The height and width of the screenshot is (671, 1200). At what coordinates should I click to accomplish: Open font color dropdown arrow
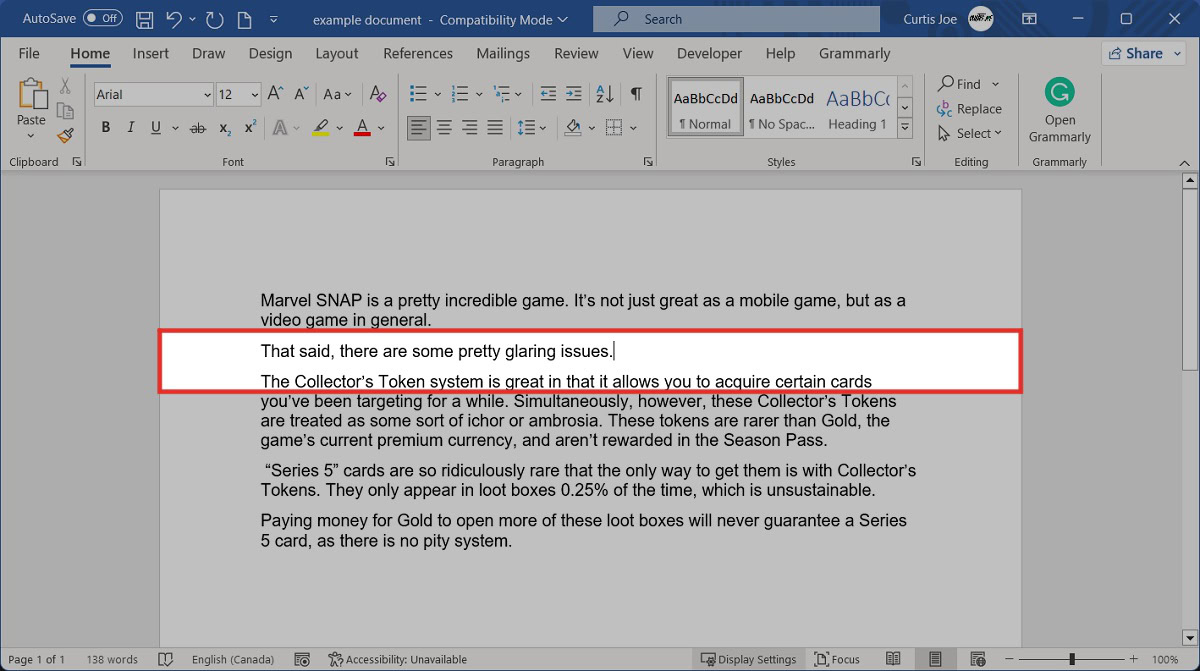tap(382, 128)
